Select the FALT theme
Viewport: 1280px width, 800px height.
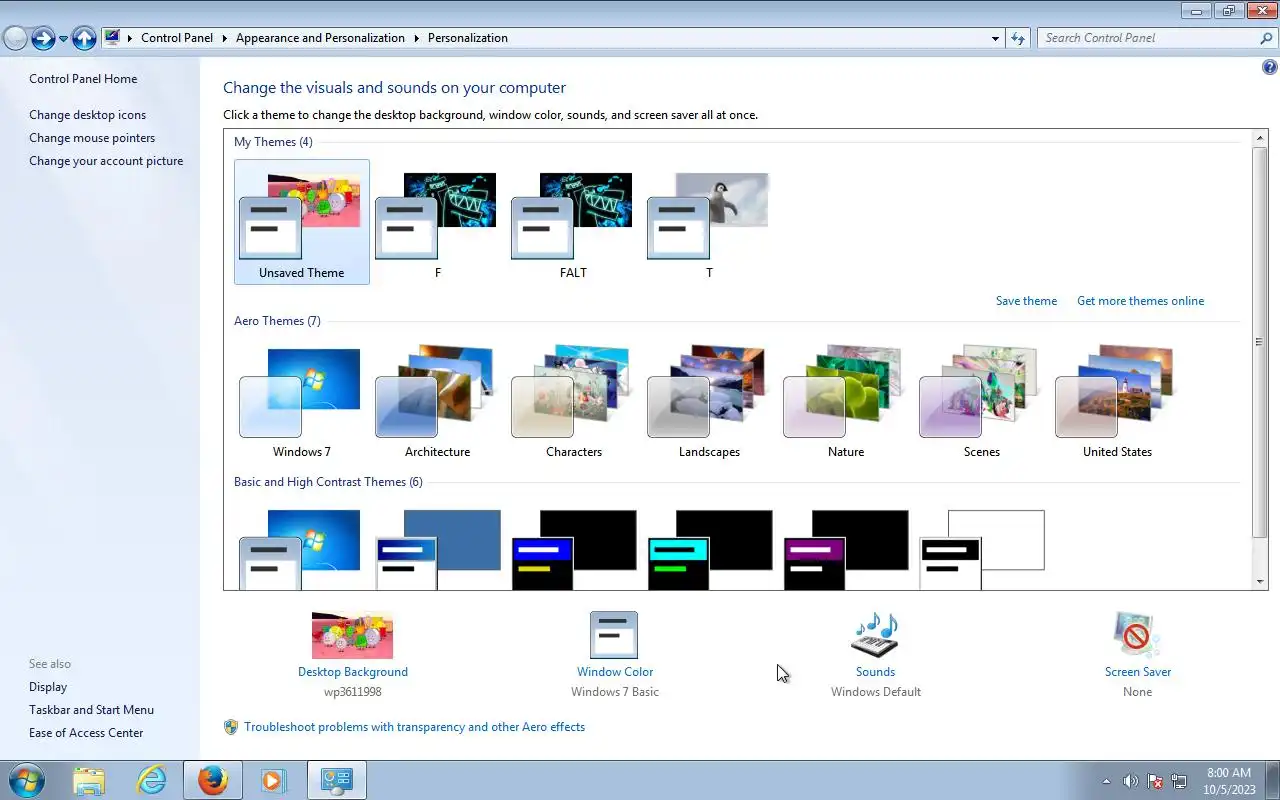(573, 222)
